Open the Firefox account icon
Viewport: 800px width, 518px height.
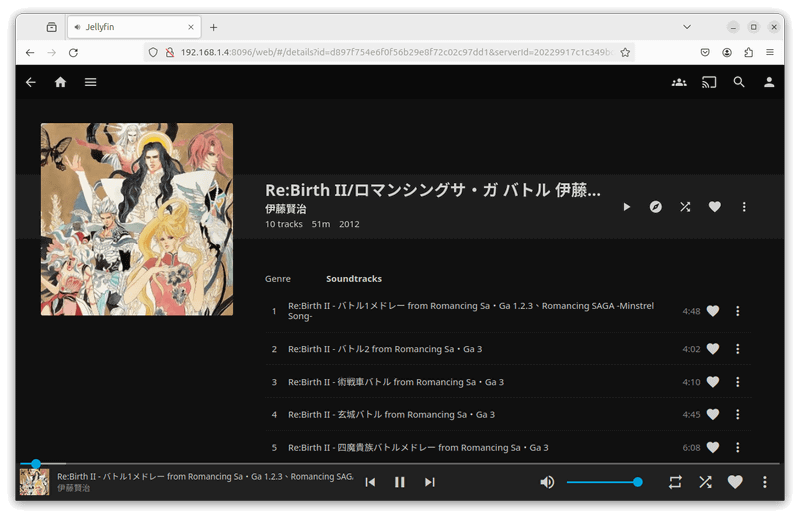(727, 52)
